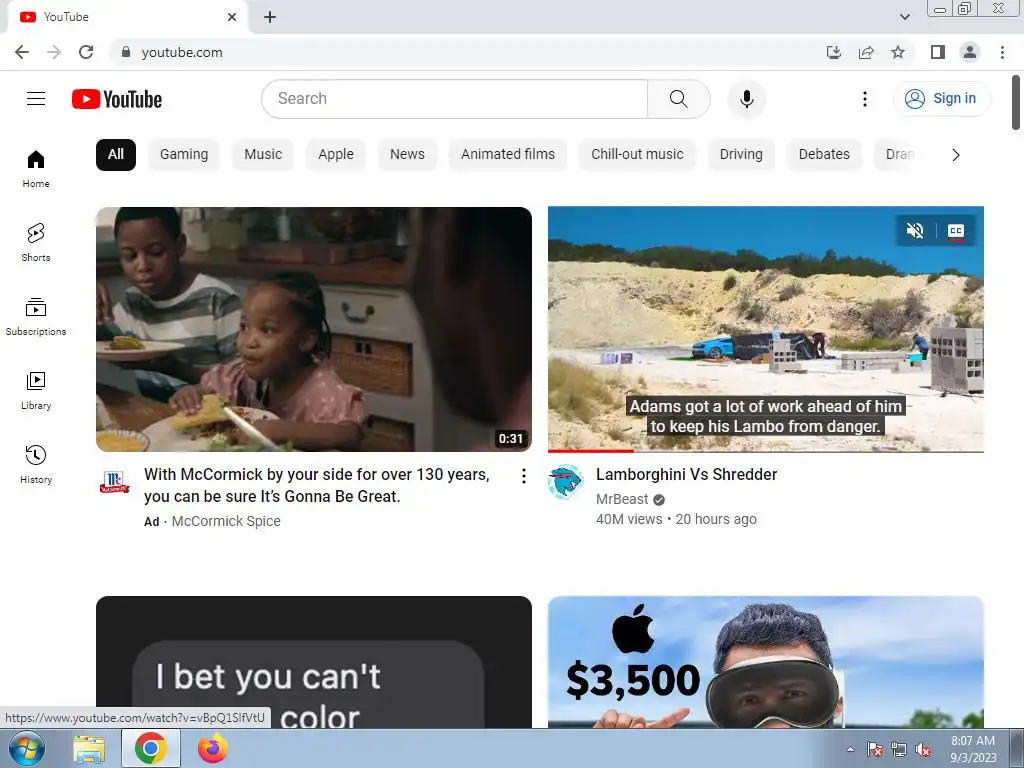Open the MrBeast channel link

[622, 499]
